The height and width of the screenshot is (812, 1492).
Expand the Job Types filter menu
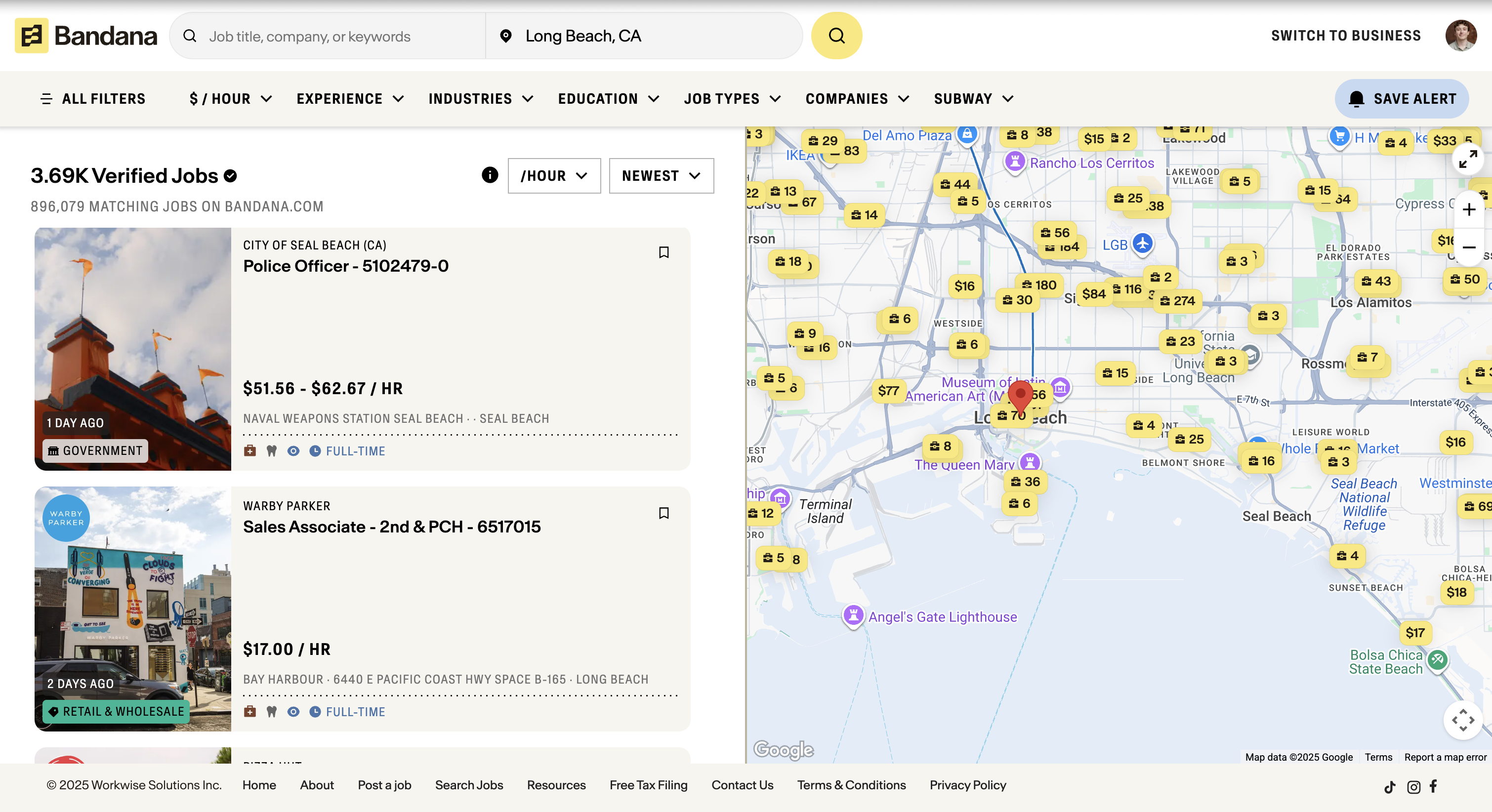coord(732,99)
